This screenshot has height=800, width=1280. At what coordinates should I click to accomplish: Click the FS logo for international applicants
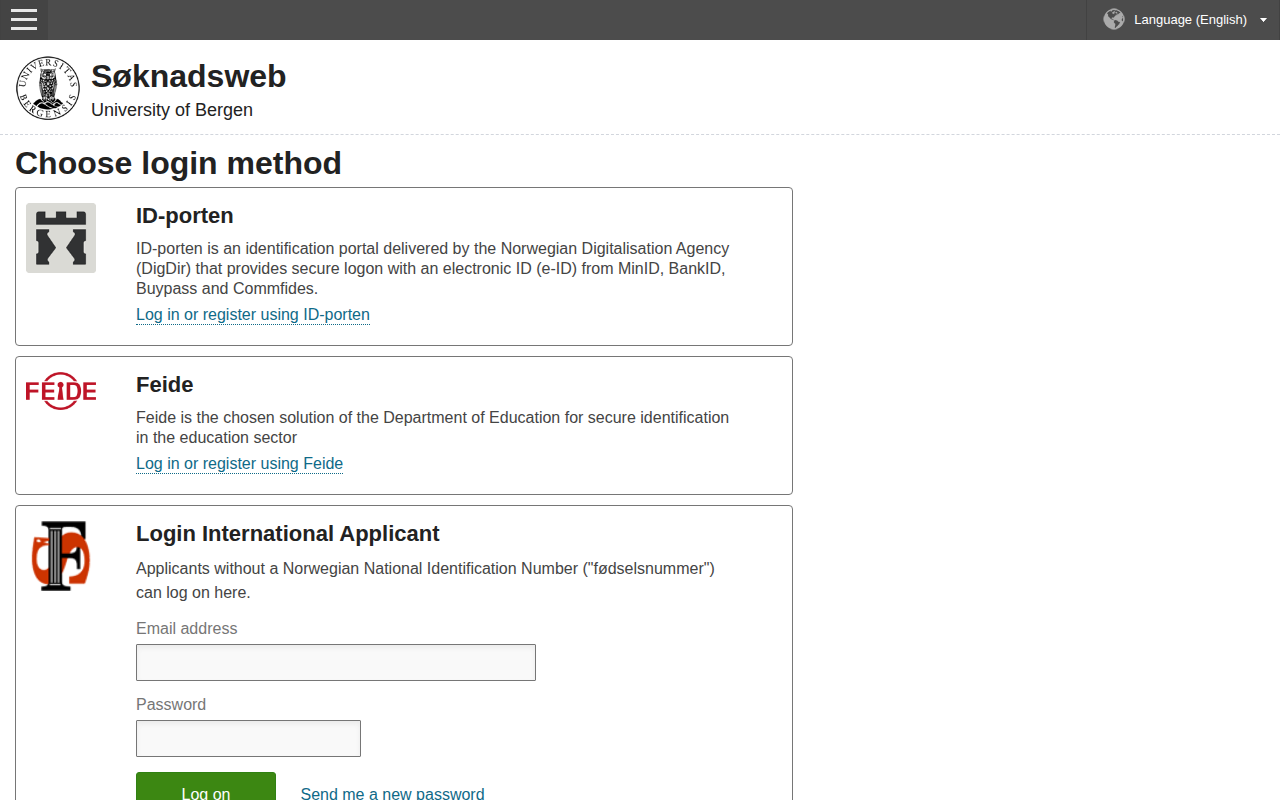pos(61,556)
